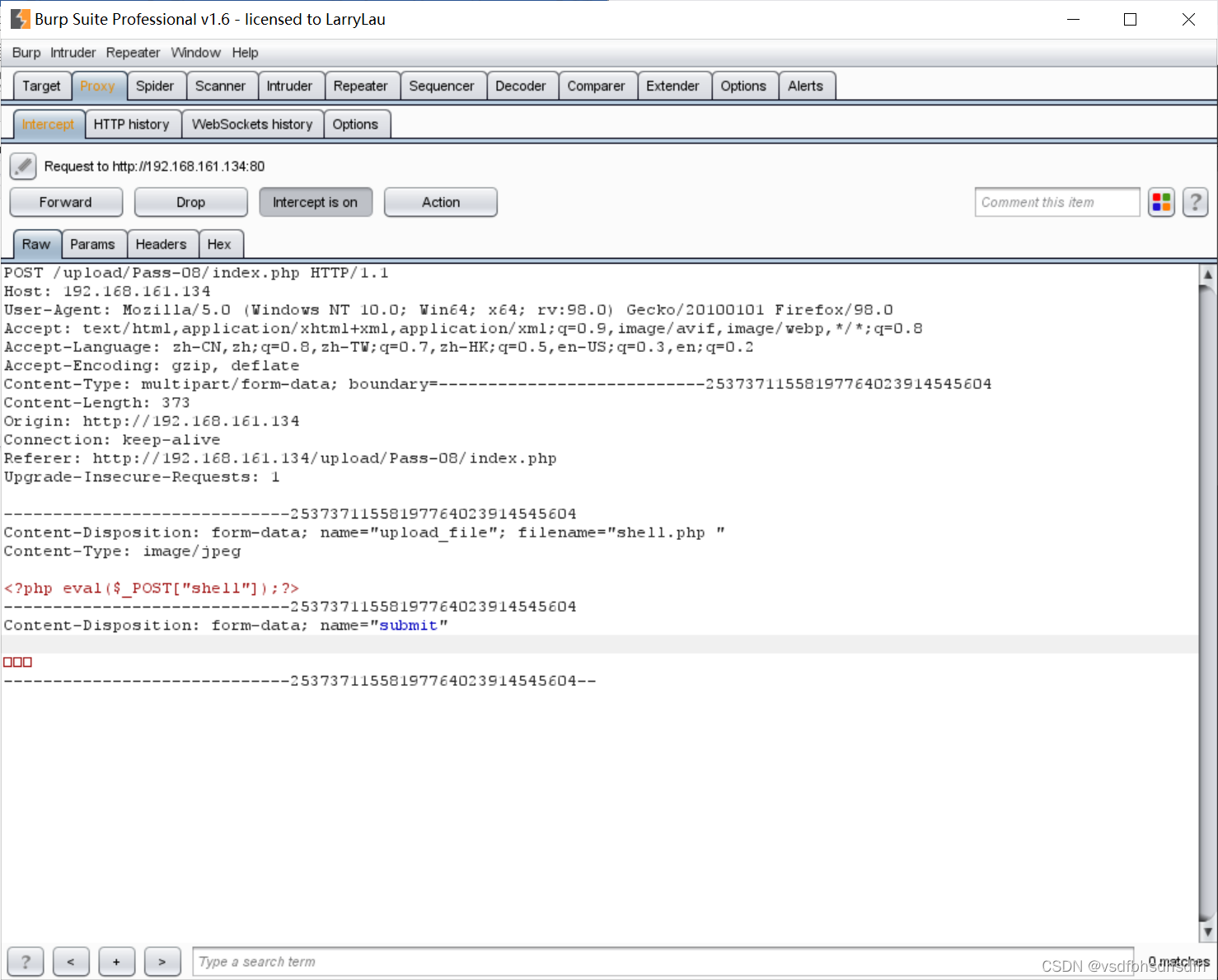Click the name="submit" text

[x=384, y=626]
